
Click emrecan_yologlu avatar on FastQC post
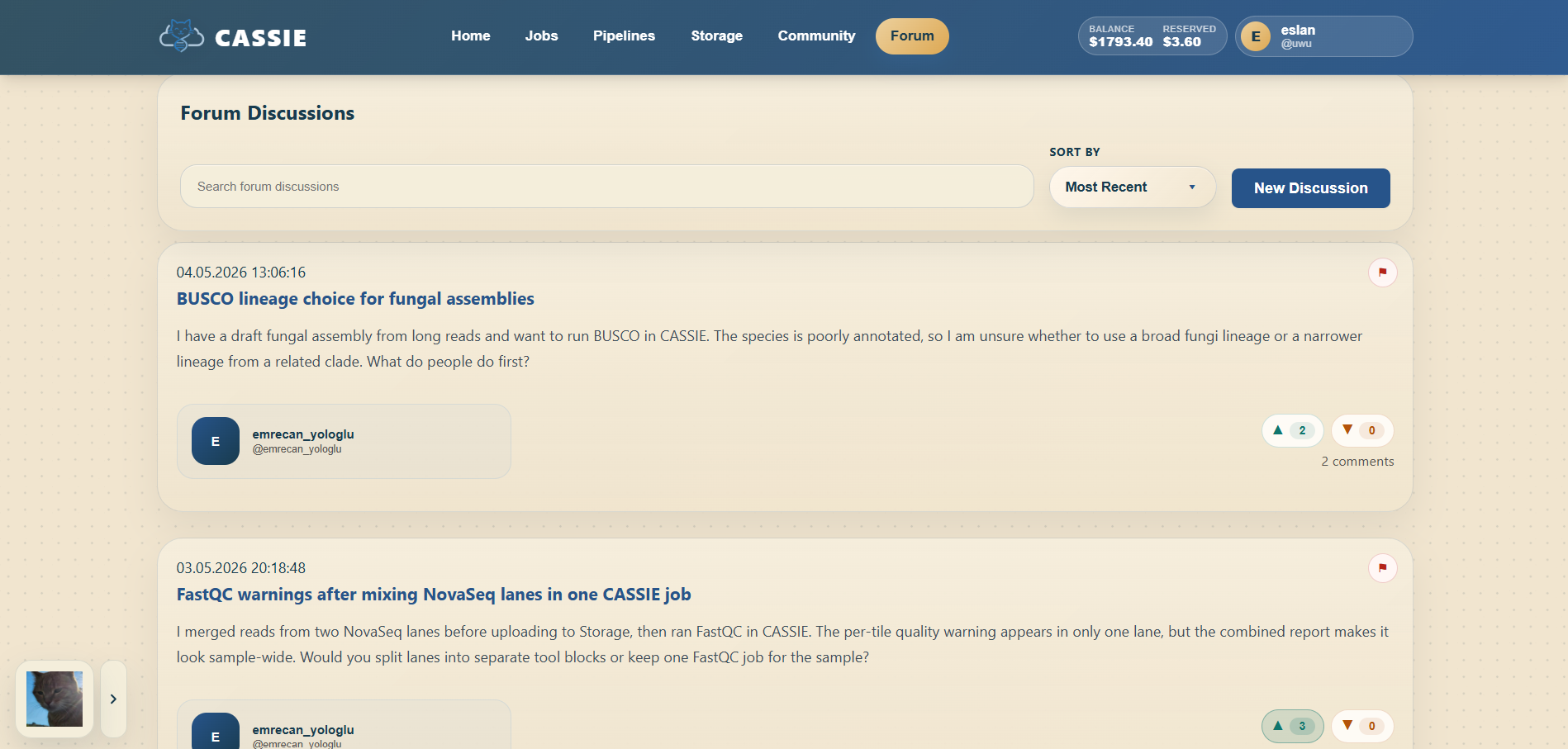click(x=216, y=731)
